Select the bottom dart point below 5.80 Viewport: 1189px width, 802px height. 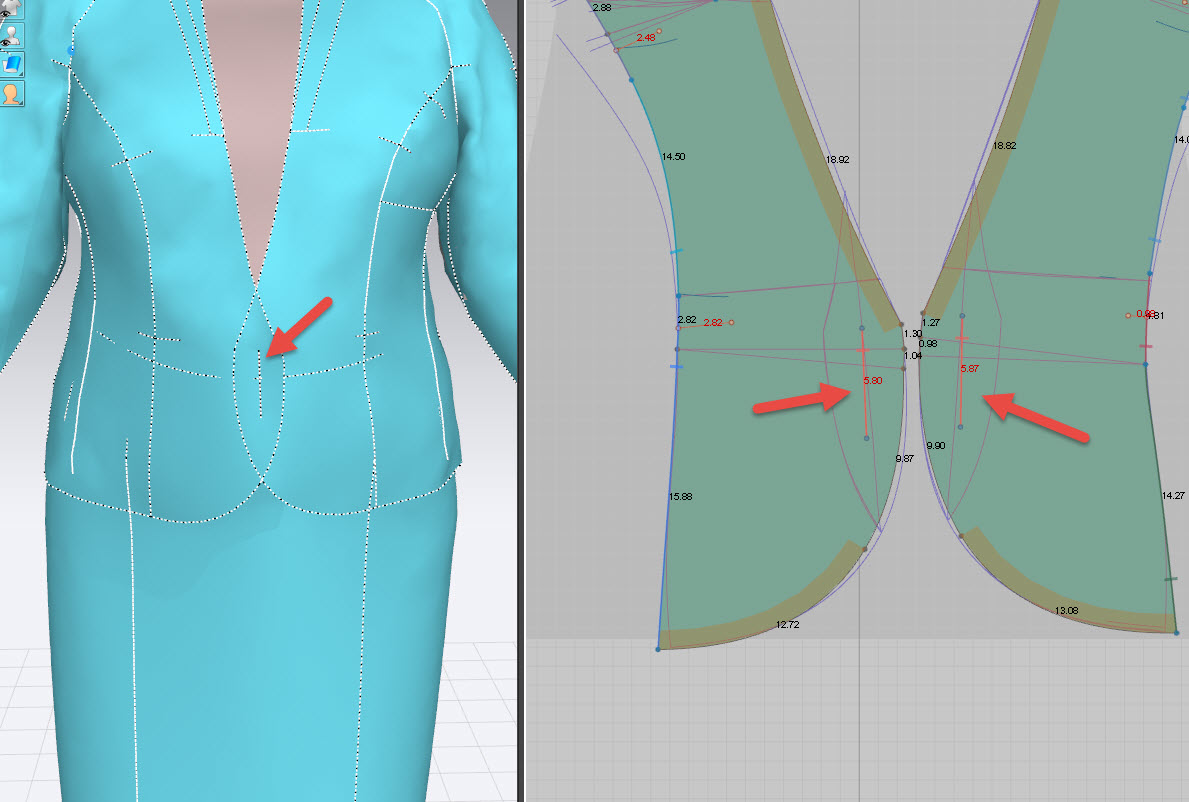pyautogui.click(x=867, y=438)
